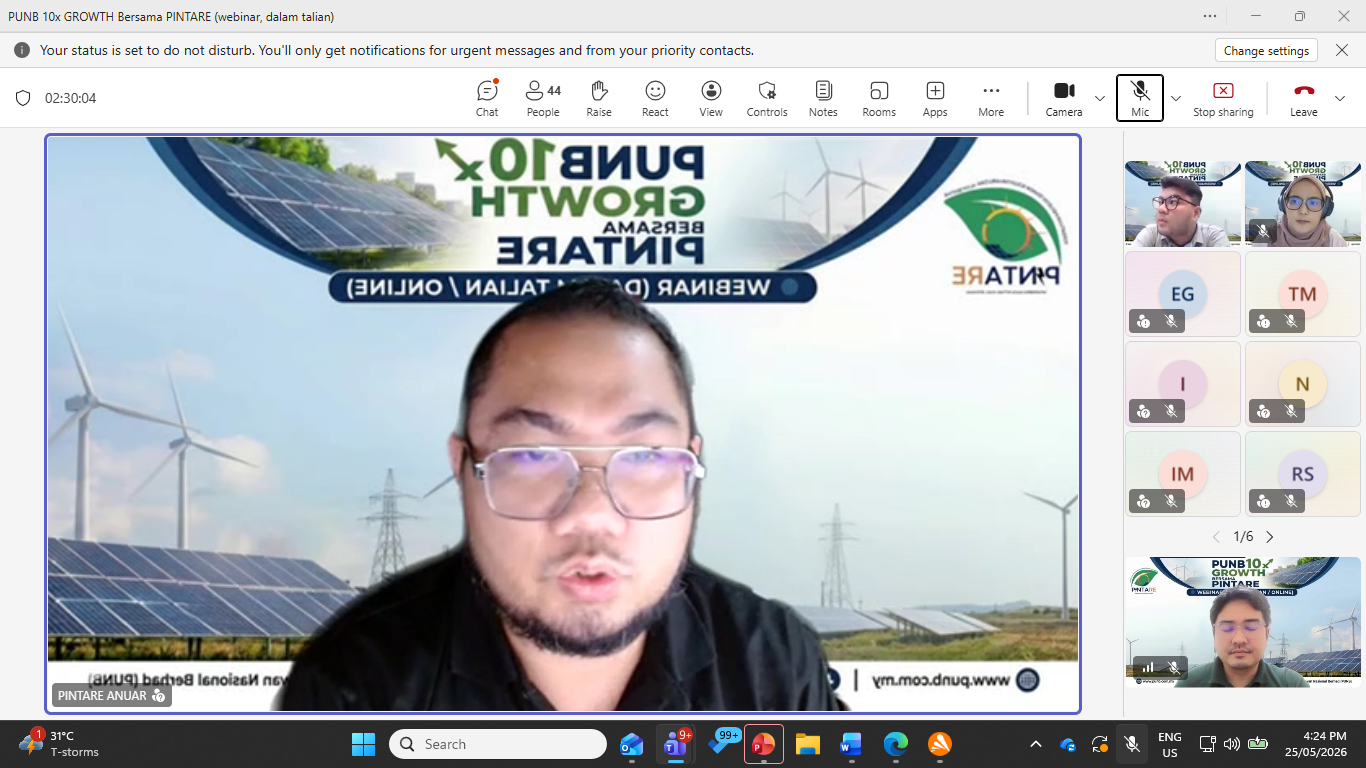Click the attendee status icon on TM tile
Screen dimensions: 1366x768
point(1263,321)
